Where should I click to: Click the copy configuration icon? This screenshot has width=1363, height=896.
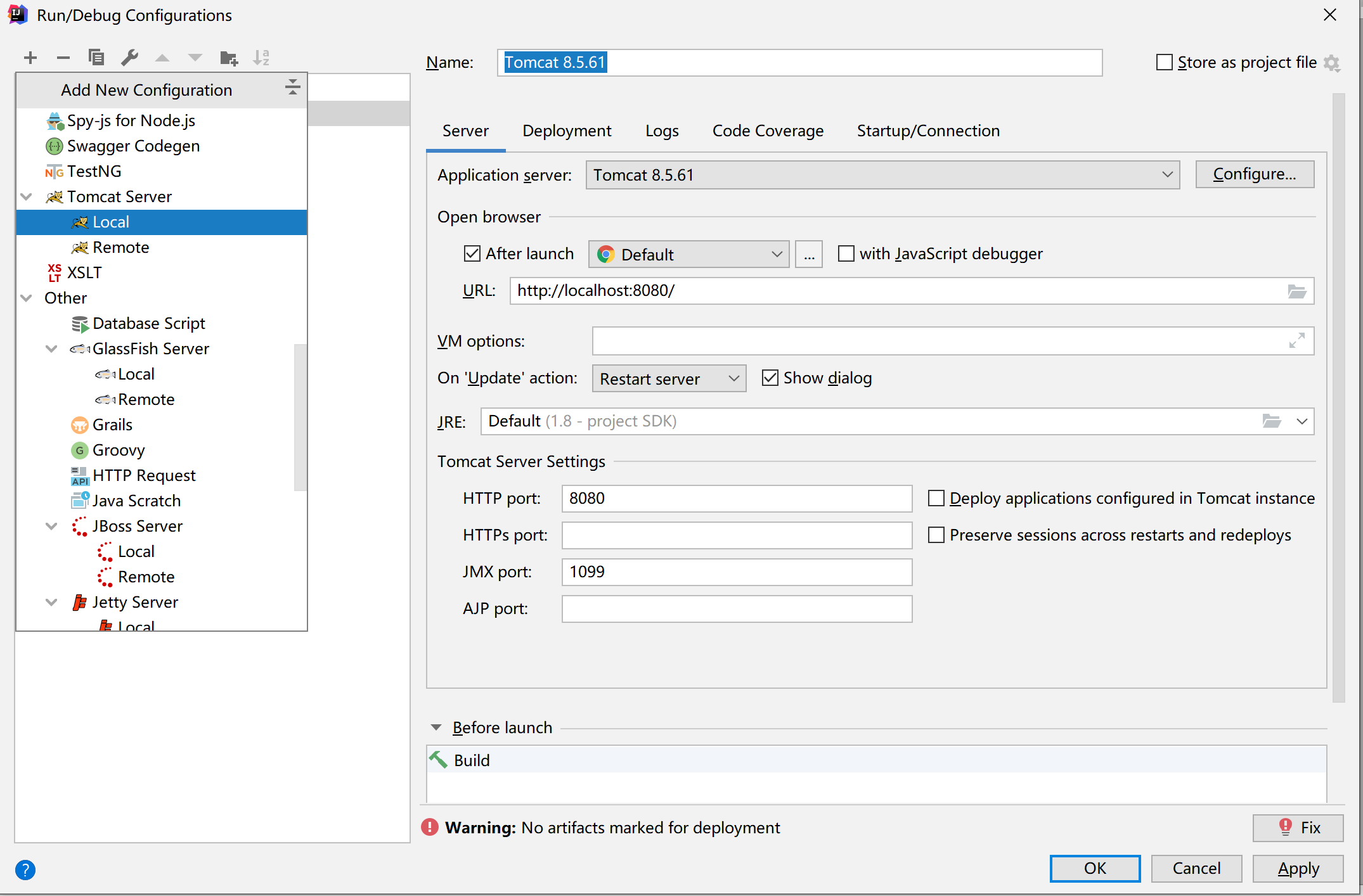coord(96,58)
